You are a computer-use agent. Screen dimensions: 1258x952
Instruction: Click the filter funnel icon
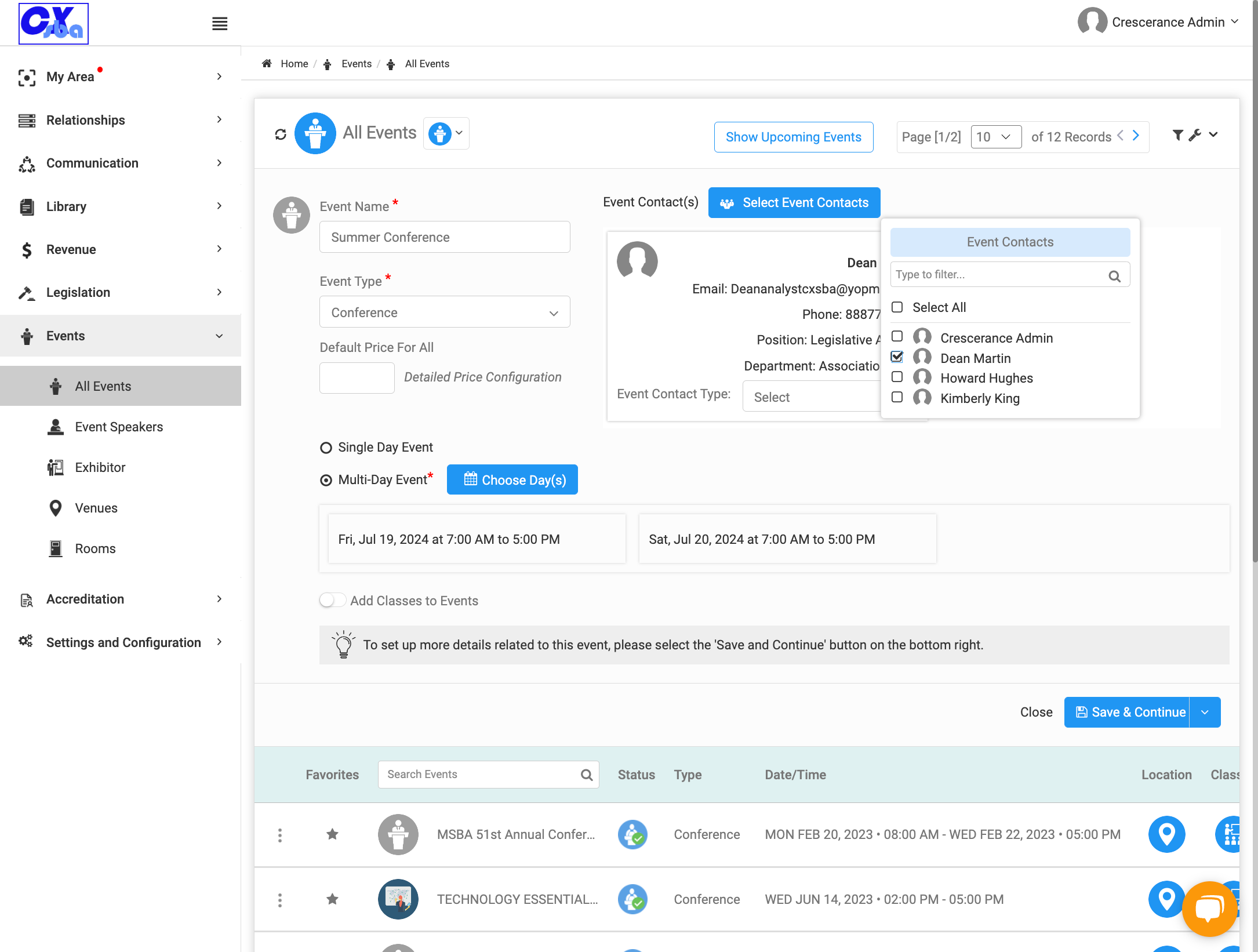pos(1177,135)
